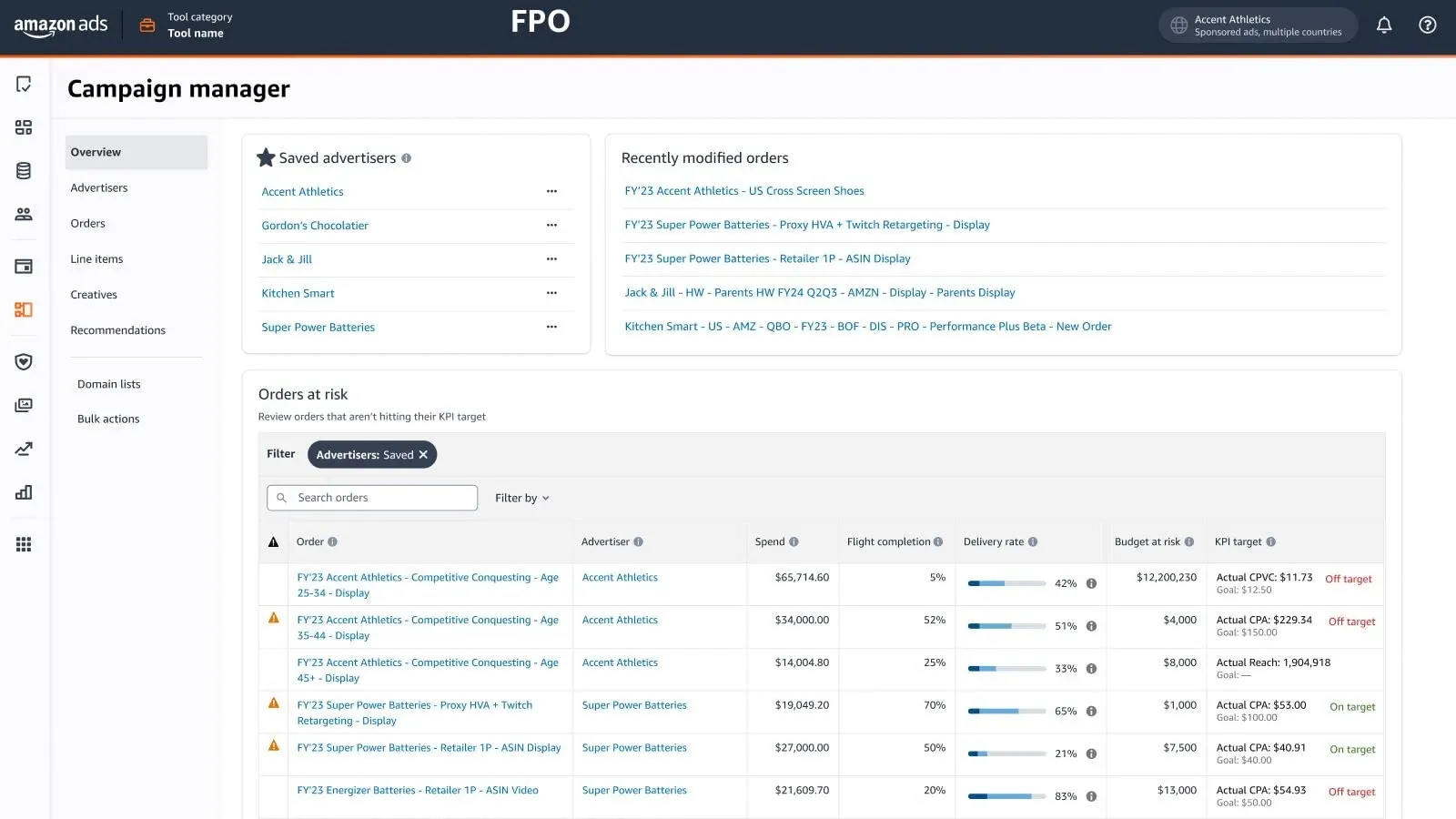Open more options for Gordon's Chocolatier

point(551,225)
